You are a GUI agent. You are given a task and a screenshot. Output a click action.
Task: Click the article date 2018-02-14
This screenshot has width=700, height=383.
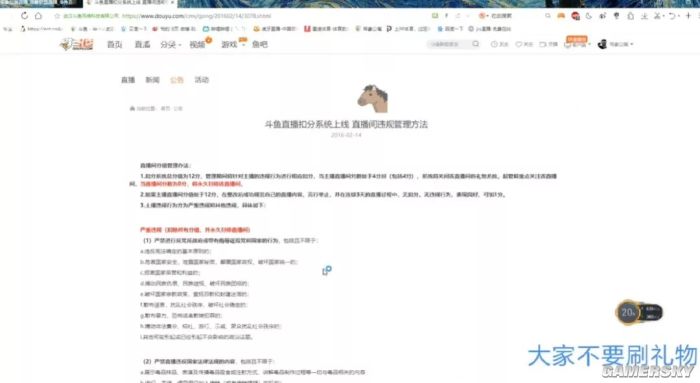pyautogui.click(x=346, y=135)
